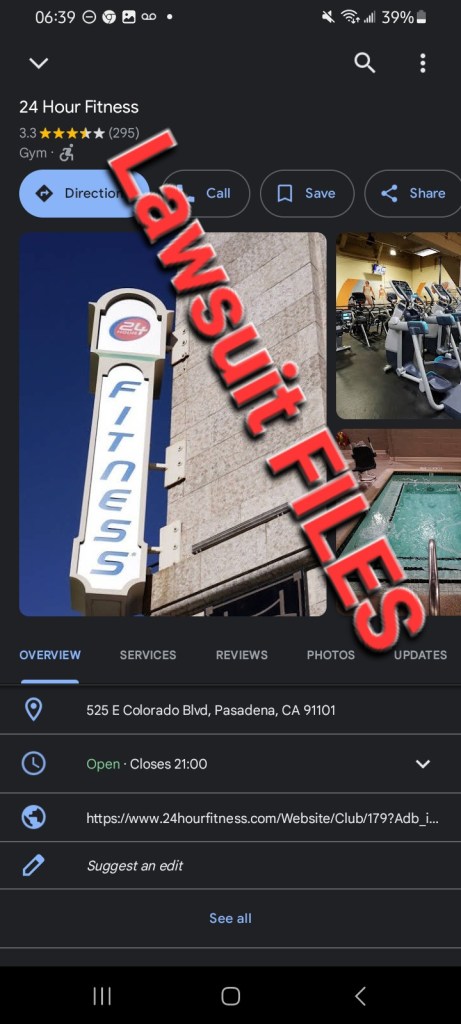View the pool photo
This screenshot has width=461, height=1024.
(x=398, y=522)
